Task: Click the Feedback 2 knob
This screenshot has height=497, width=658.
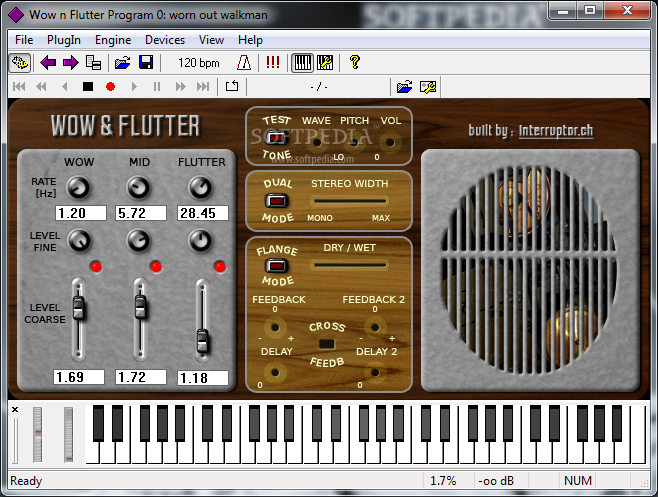Action: [x=375, y=327]
